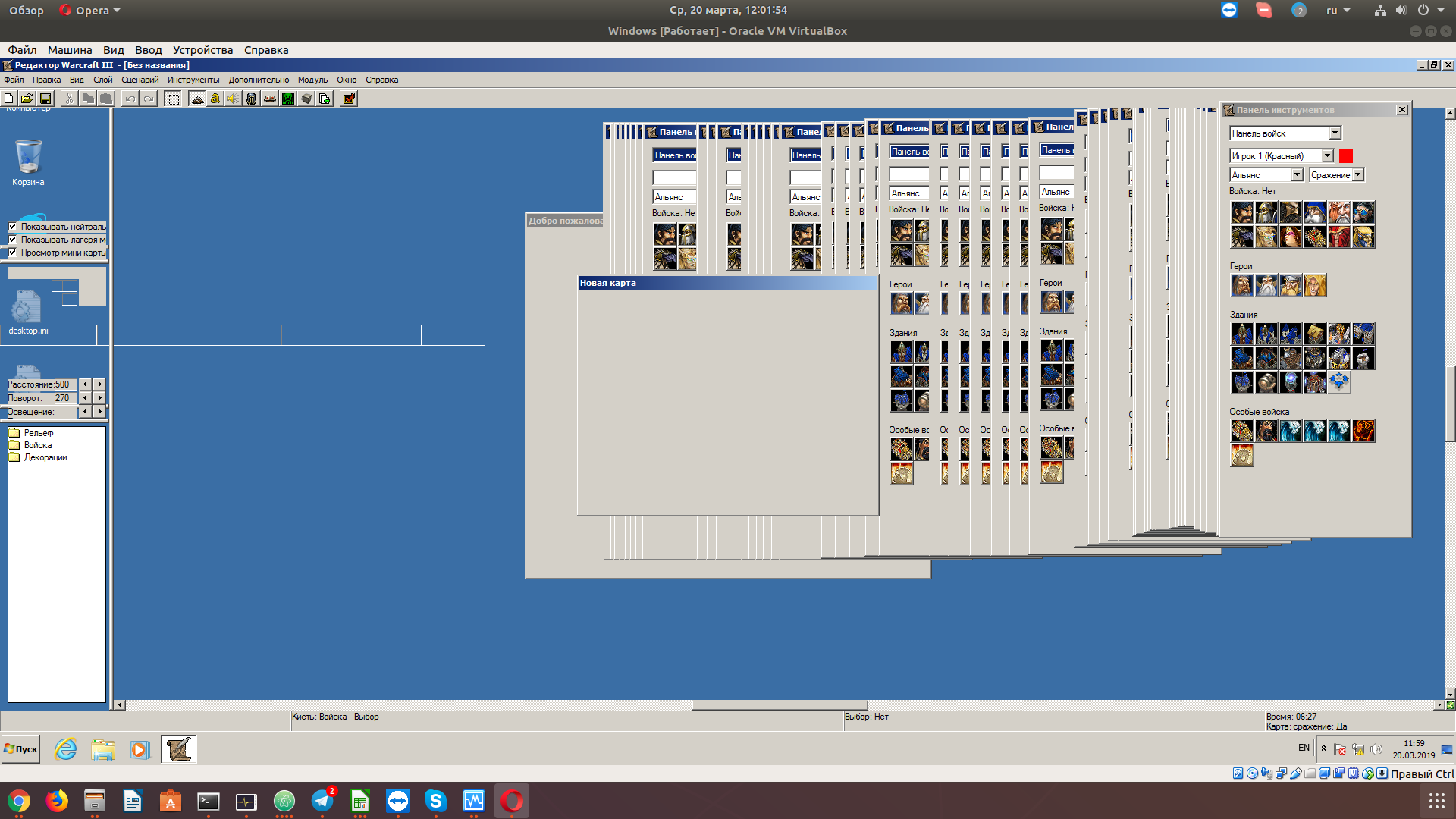Toggle the 'Просмотр мини-карты' checkbox

coord(13,252)
